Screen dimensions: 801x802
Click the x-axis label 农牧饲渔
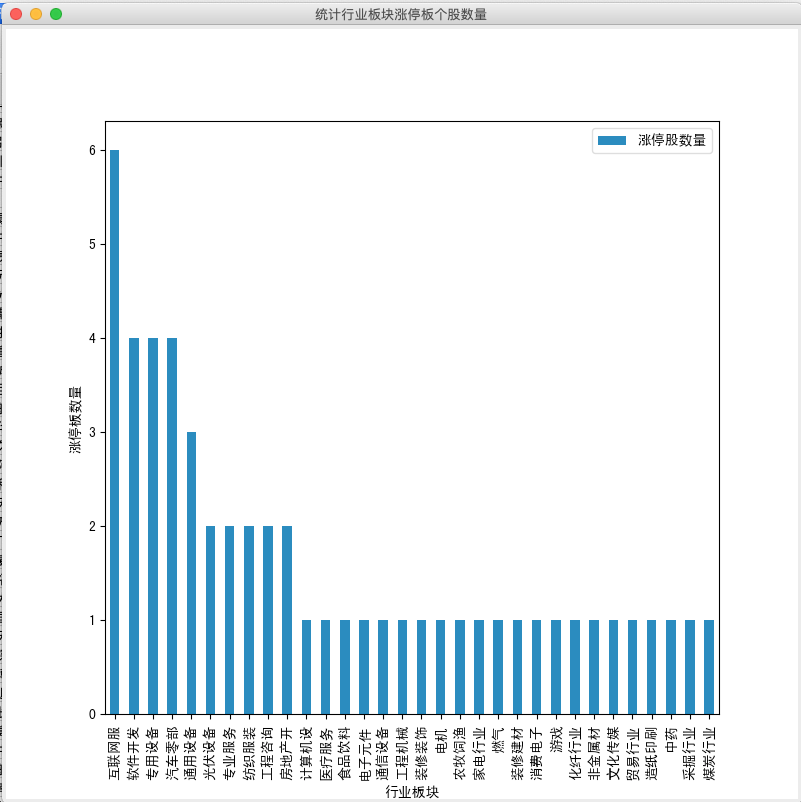coord(460,753)
